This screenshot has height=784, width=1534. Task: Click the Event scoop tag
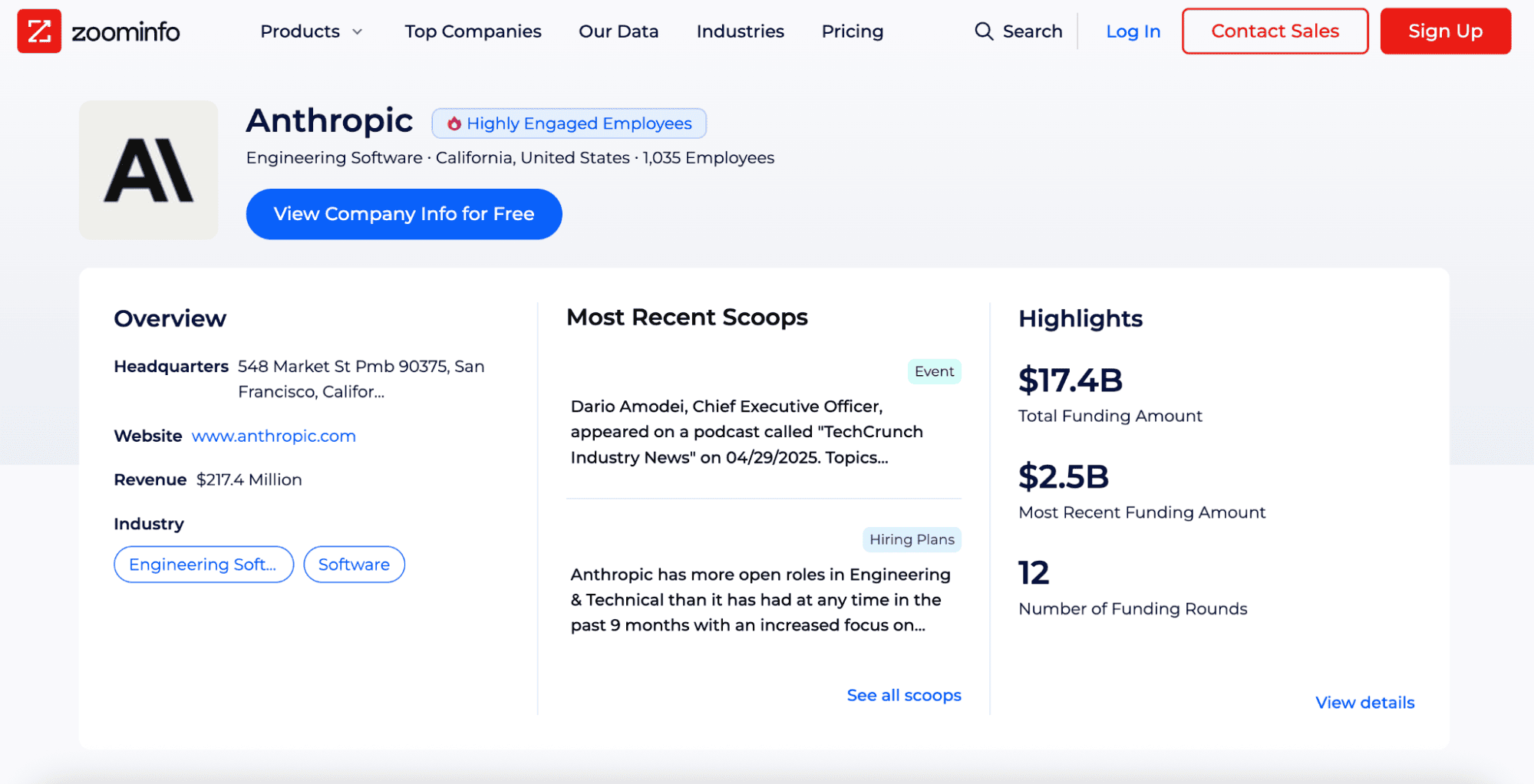(934, 371)
